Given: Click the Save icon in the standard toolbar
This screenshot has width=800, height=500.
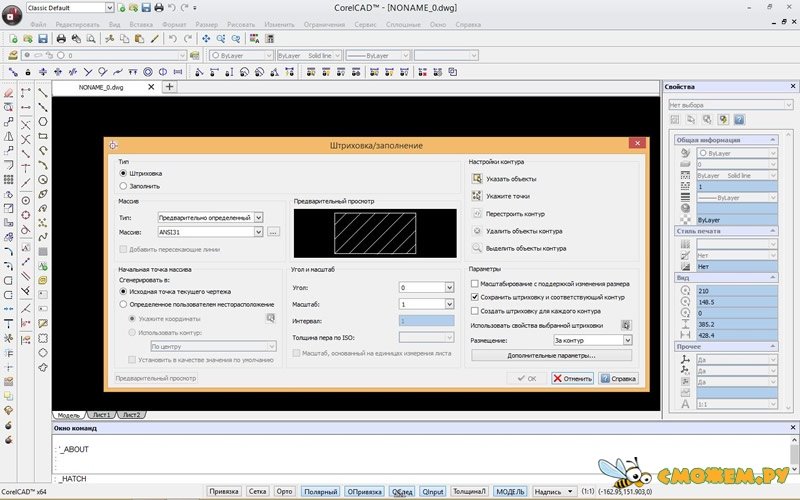Looking at the screenshot, I should pyautogui.click(x=44, y=39).
